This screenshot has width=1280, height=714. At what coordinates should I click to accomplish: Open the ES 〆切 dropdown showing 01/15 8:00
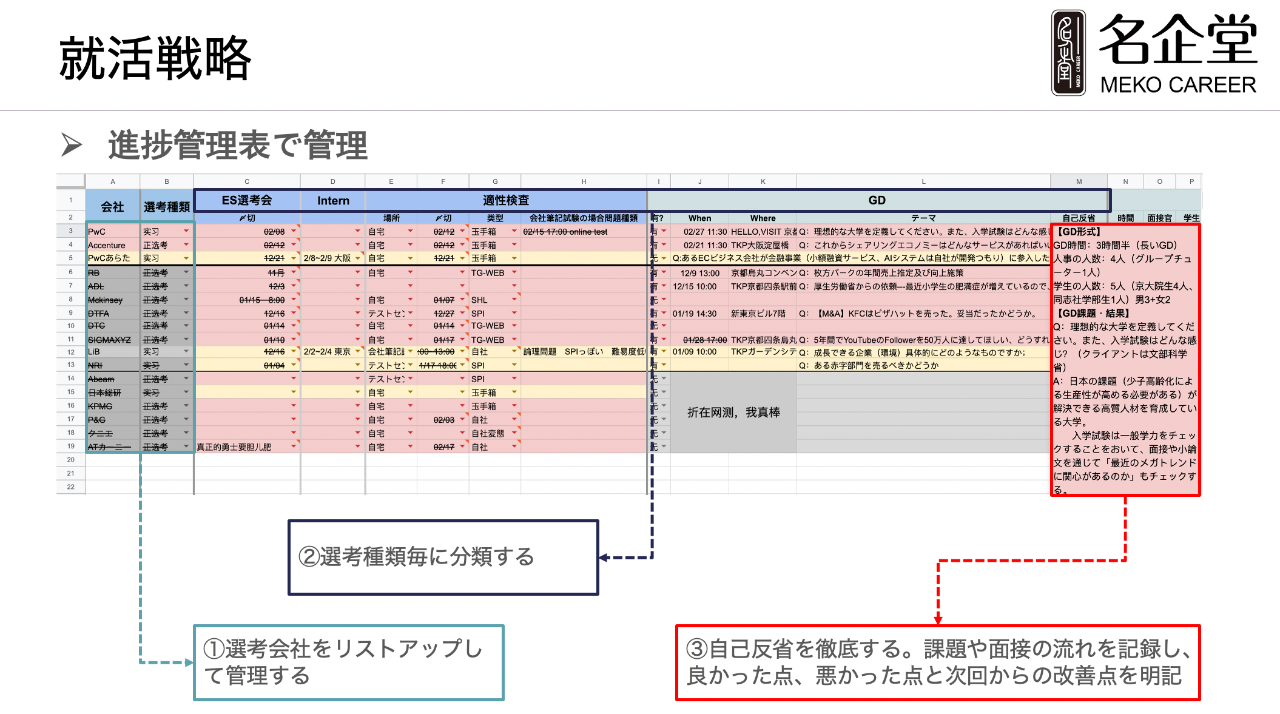[x=293, y=299]
